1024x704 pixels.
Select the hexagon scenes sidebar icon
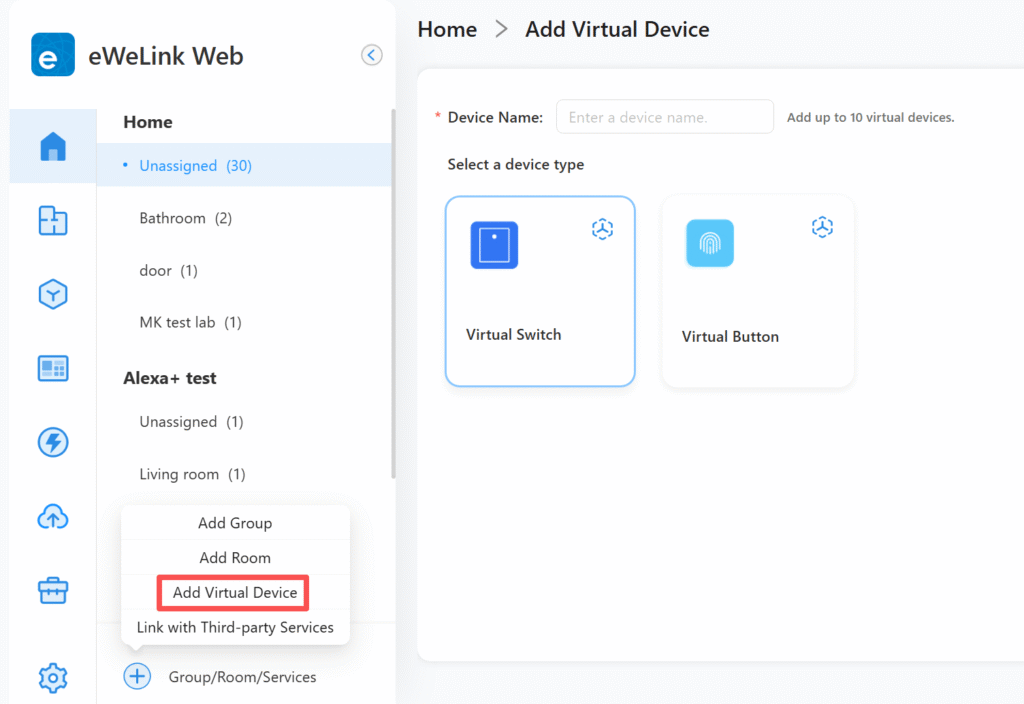(x=53, y=294)
